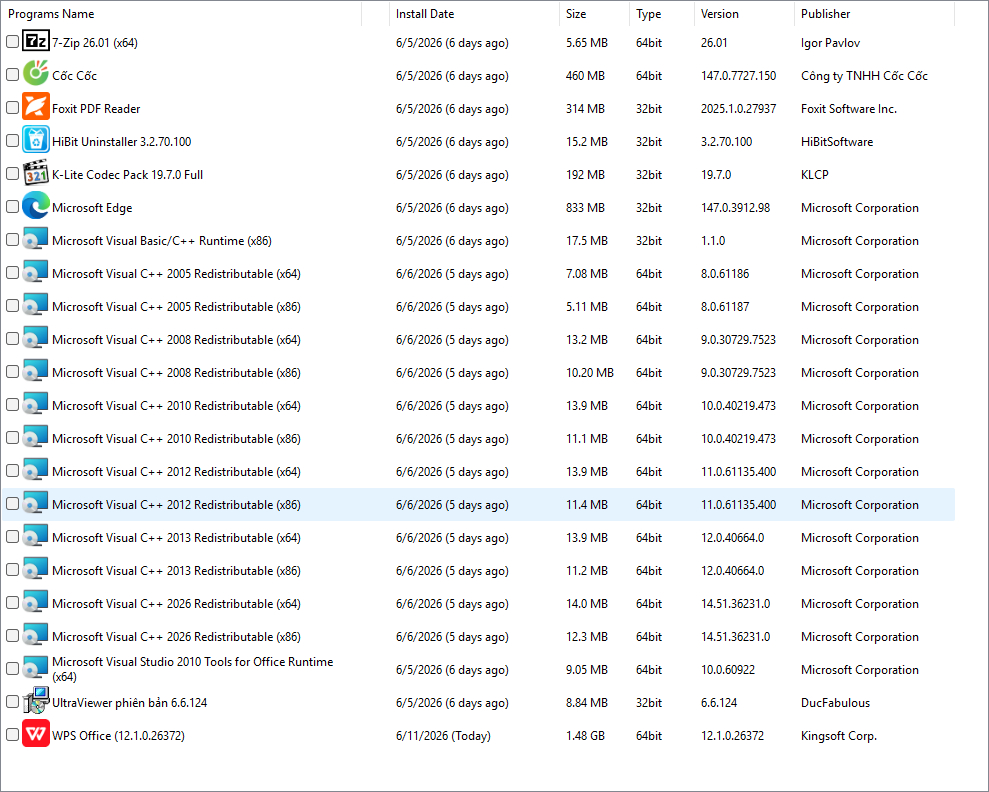Sort list by Install Date header

(x=474, y=14)
